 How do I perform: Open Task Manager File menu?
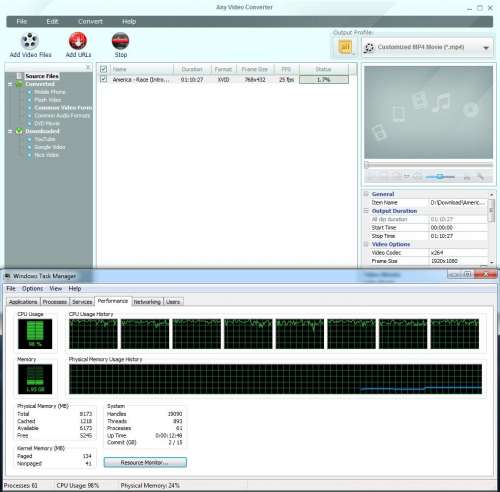click(x=11, y=288)
